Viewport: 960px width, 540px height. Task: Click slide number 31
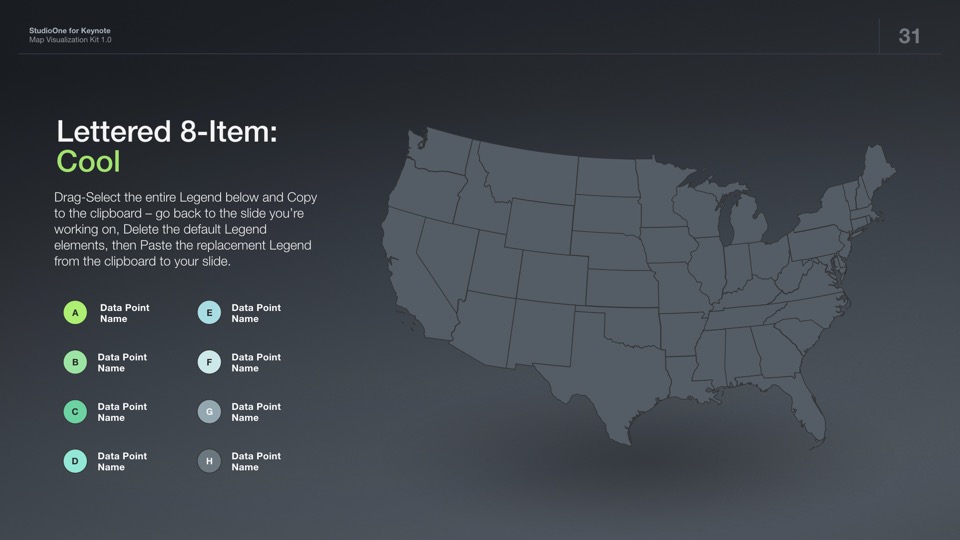click(909, 36)
